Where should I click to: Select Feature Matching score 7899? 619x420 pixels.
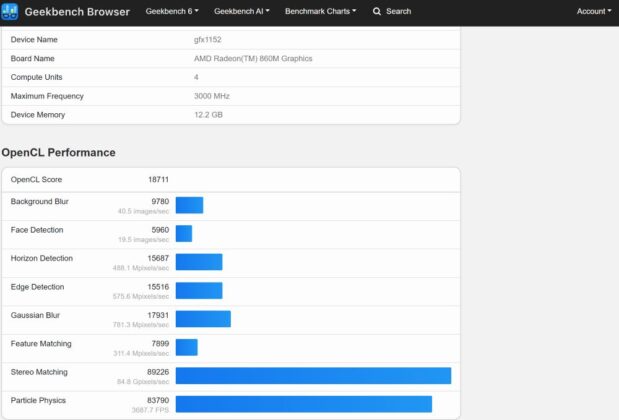(x=160, y=343)
